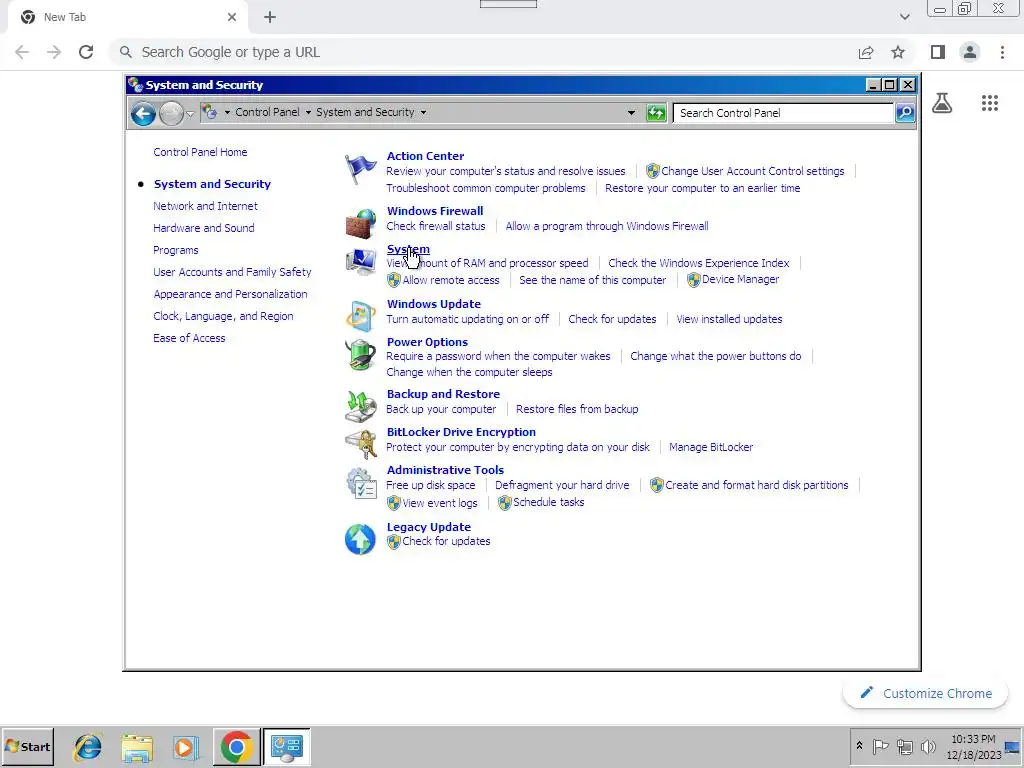The width and height of the screenshot is (1024, 768).
Task: Open Chrome tab search chevron
Action: [904, 17]
